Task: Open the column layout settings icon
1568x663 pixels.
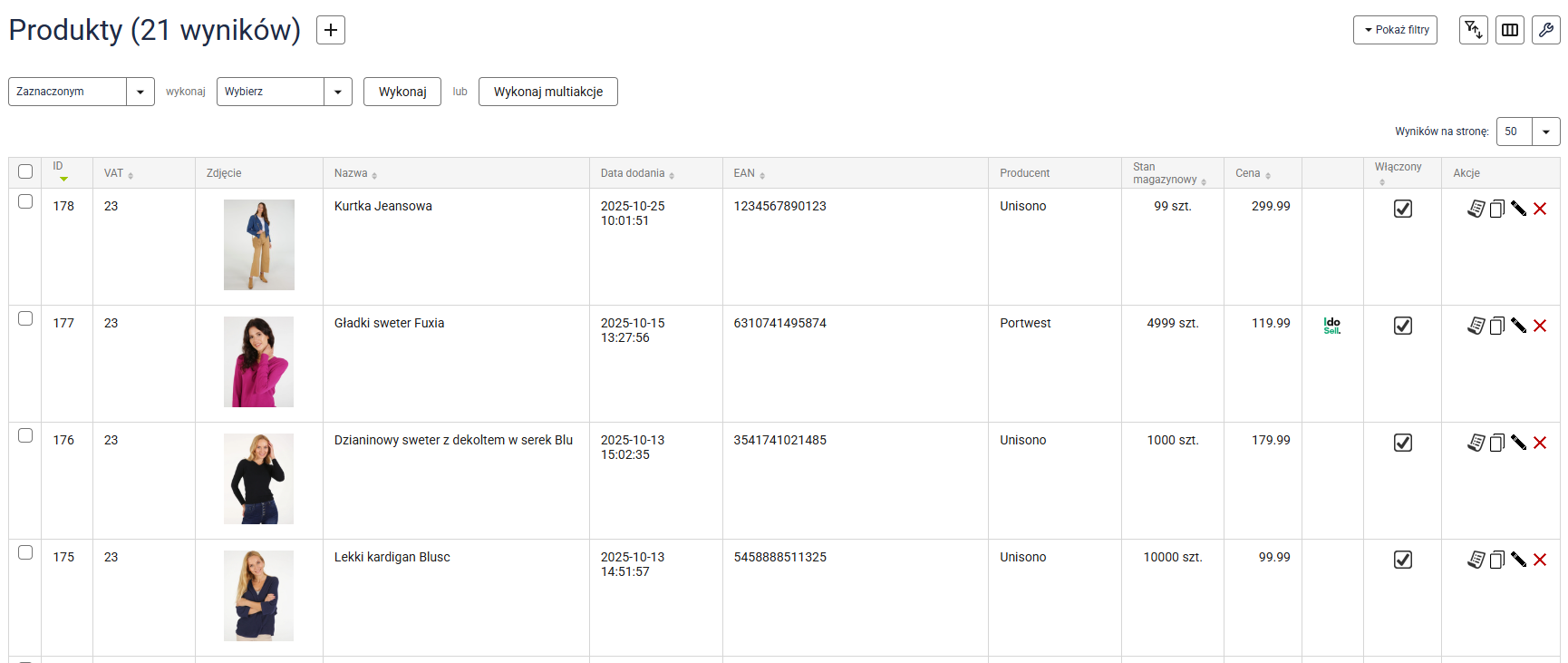Action: (x=1510, y=30)
